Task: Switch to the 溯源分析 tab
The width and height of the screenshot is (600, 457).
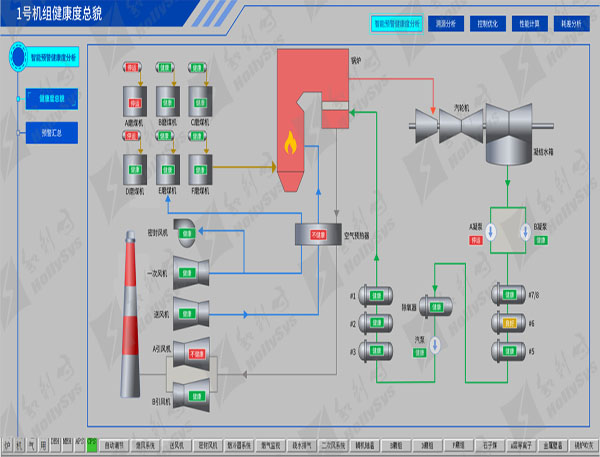Action: [446, 24]
